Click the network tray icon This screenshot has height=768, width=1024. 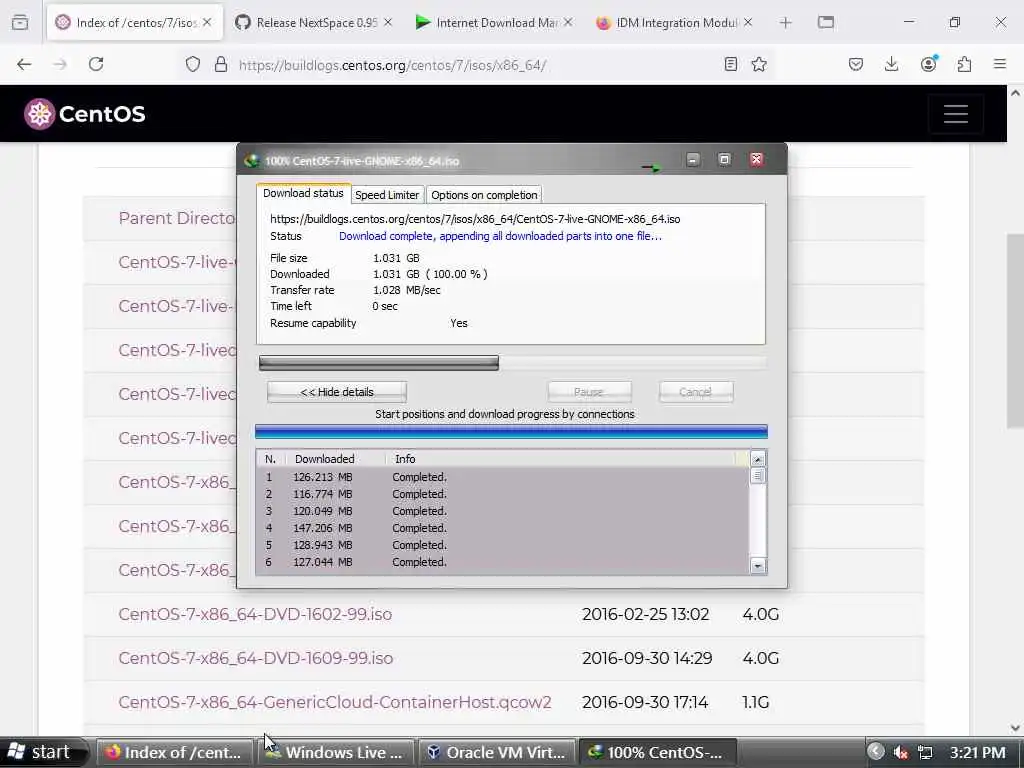tap(925, 752)
